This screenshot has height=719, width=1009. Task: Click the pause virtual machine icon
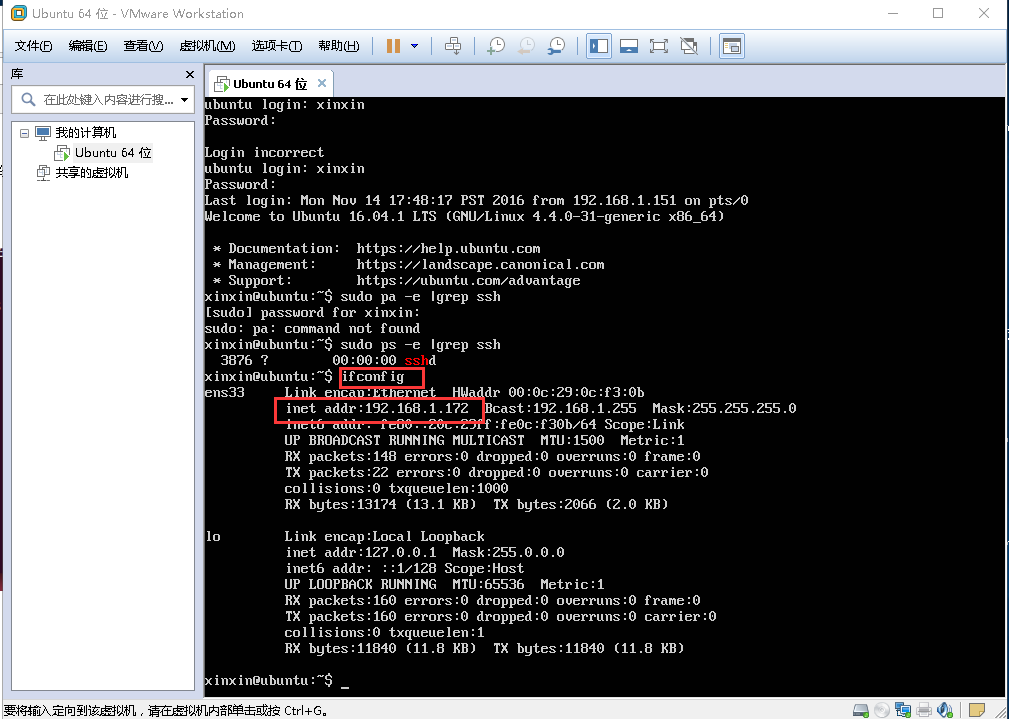[x=393, y=46]
